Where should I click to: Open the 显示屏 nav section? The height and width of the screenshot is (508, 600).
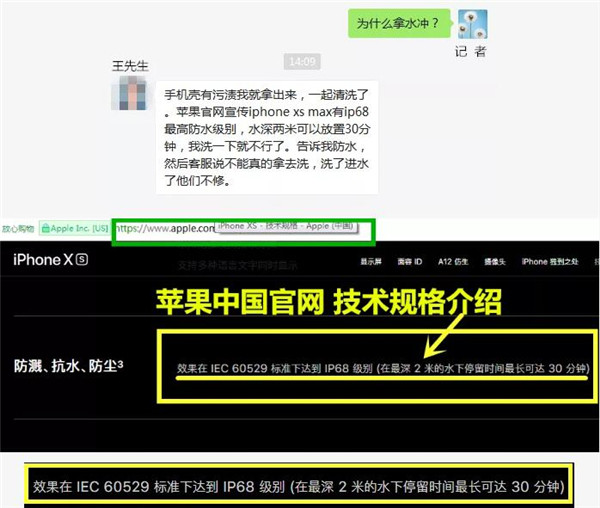371,262
